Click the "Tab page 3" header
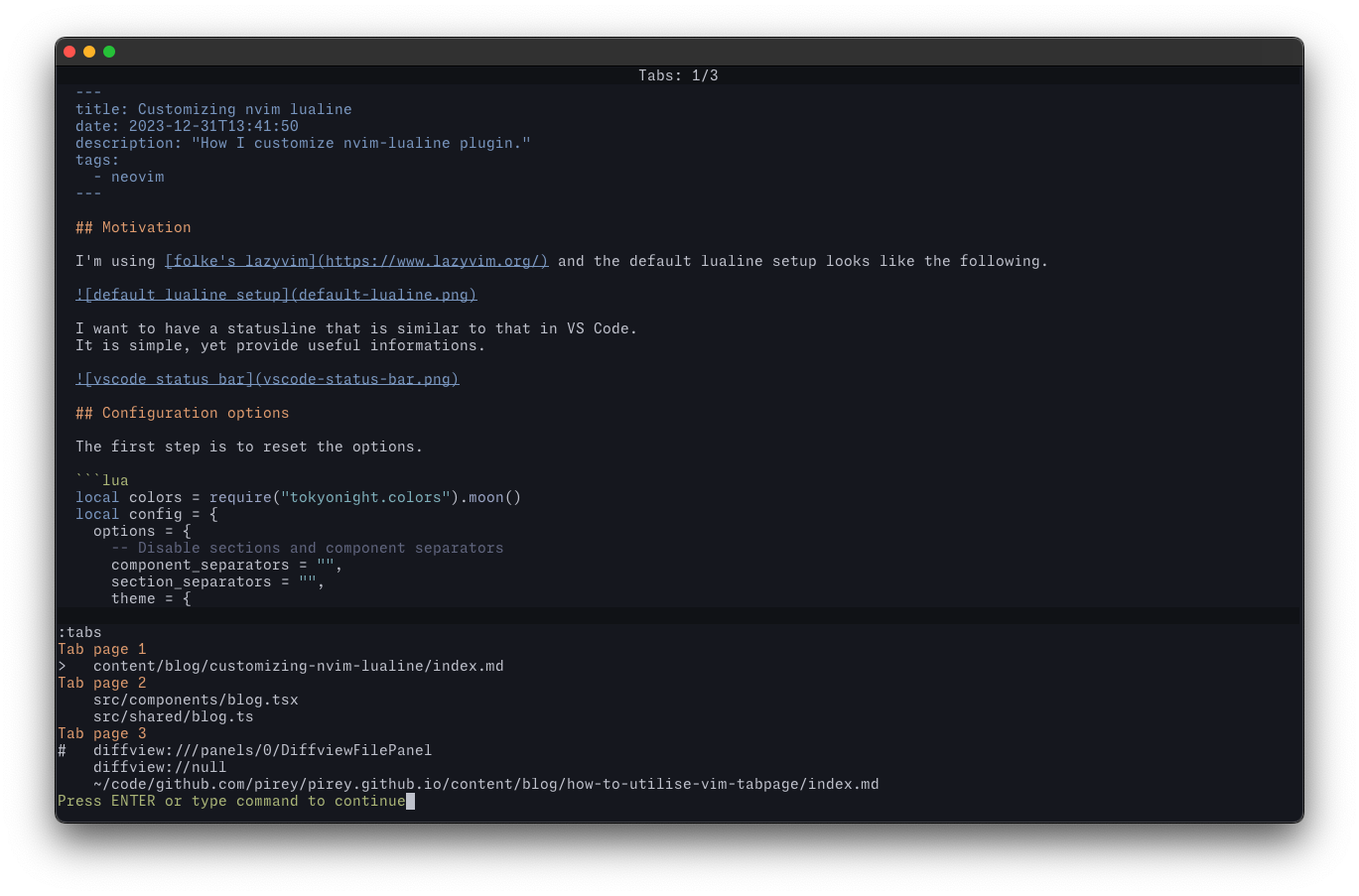Screen dimensions: 1359x896 [101, 733]
